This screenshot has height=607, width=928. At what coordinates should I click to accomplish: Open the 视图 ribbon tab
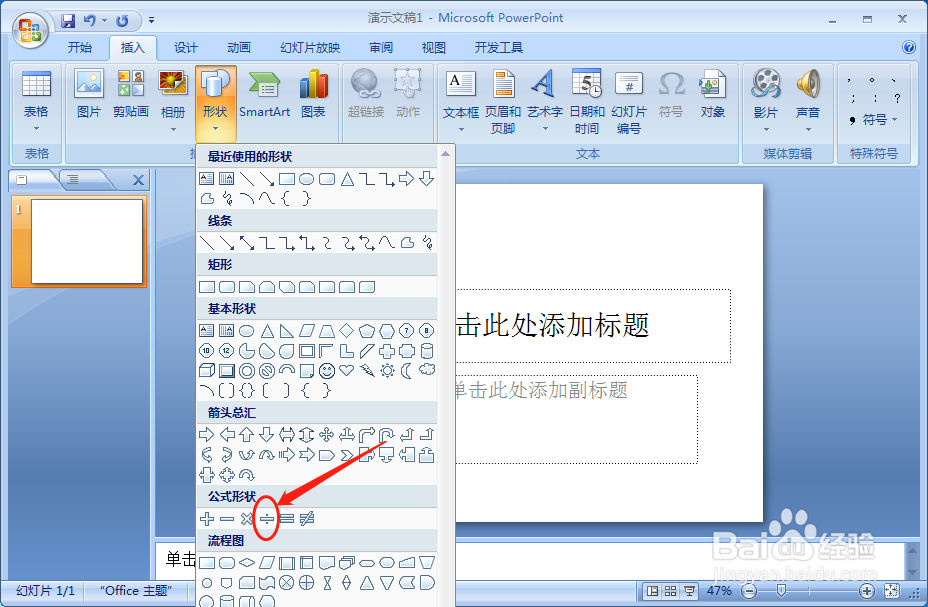coord(433,48)
